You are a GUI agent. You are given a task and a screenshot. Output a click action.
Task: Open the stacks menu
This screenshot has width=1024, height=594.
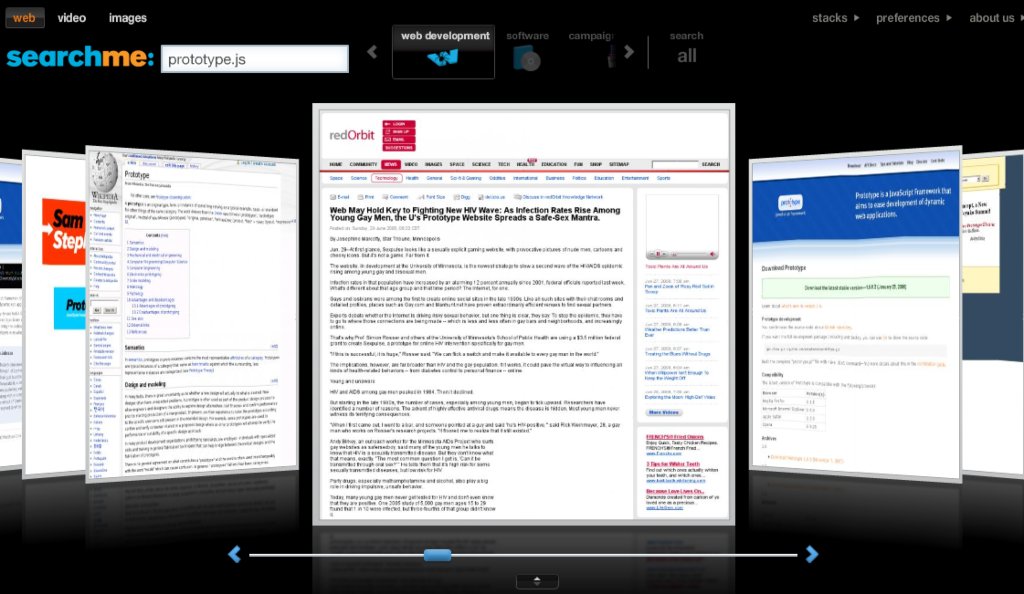pyautogui.click(x=835, y=18)
